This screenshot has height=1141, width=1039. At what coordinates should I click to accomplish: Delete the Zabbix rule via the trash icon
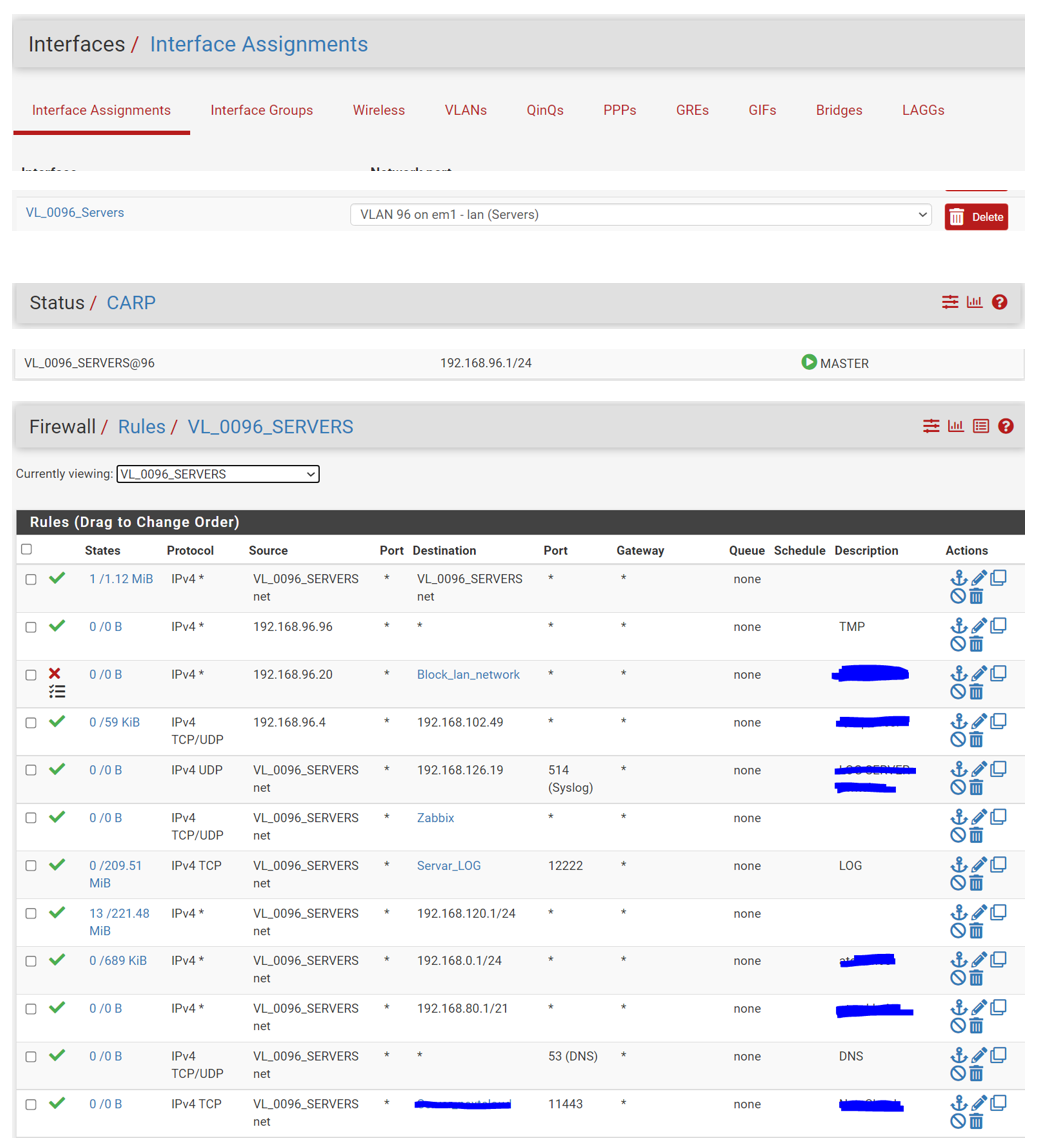[x=976, y=835]
